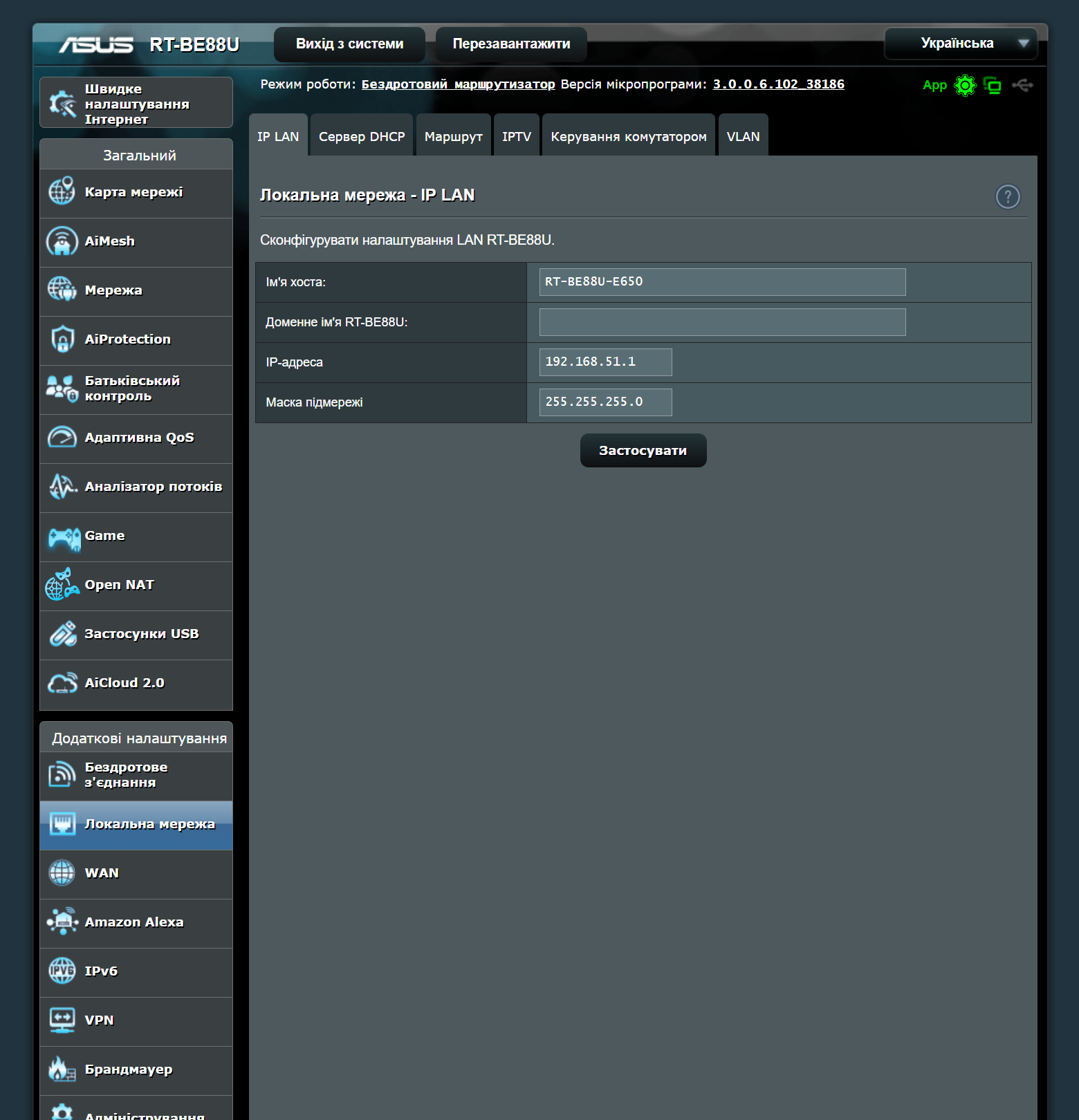
Task: Open AiCloud 2.0 menu label
Action: pyautogui.click(x=124, y=682)
